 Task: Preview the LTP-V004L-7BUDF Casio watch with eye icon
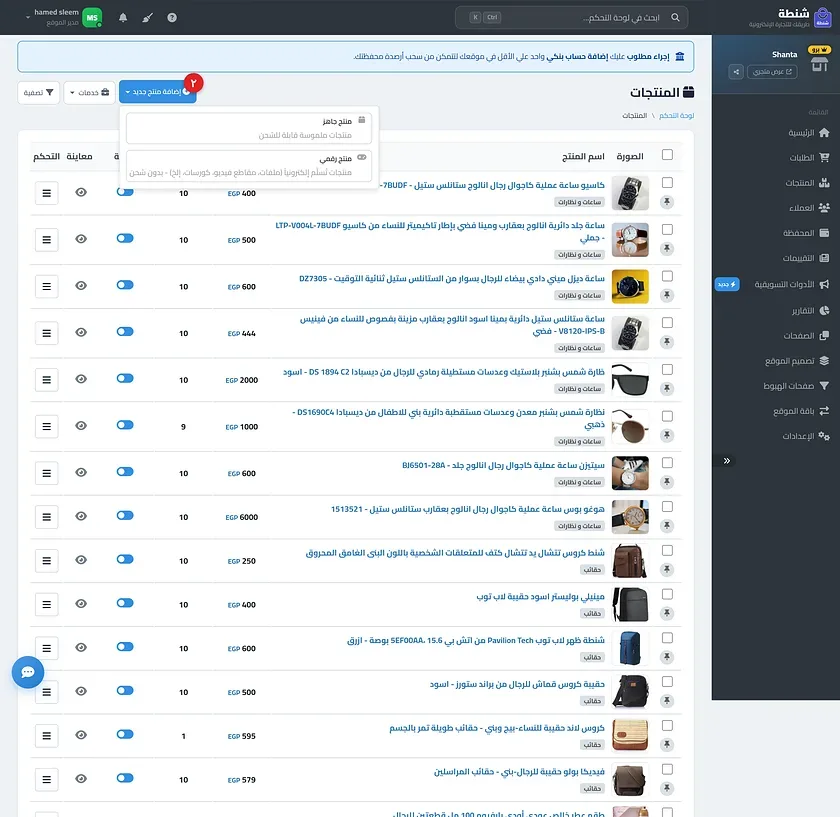coord(81,239)
